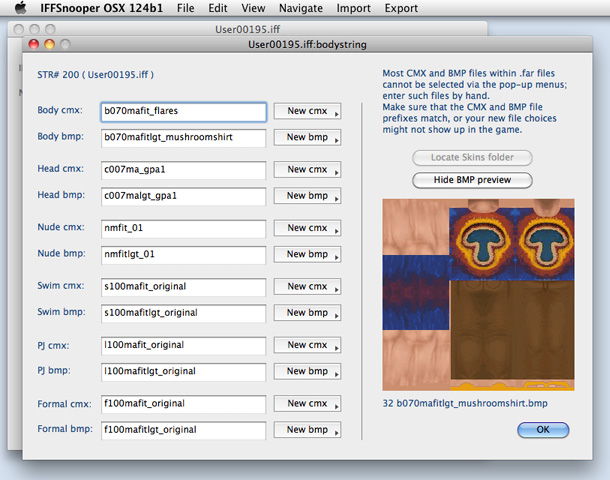
Task: Close the bodystring window with red button
Action: 33,45
